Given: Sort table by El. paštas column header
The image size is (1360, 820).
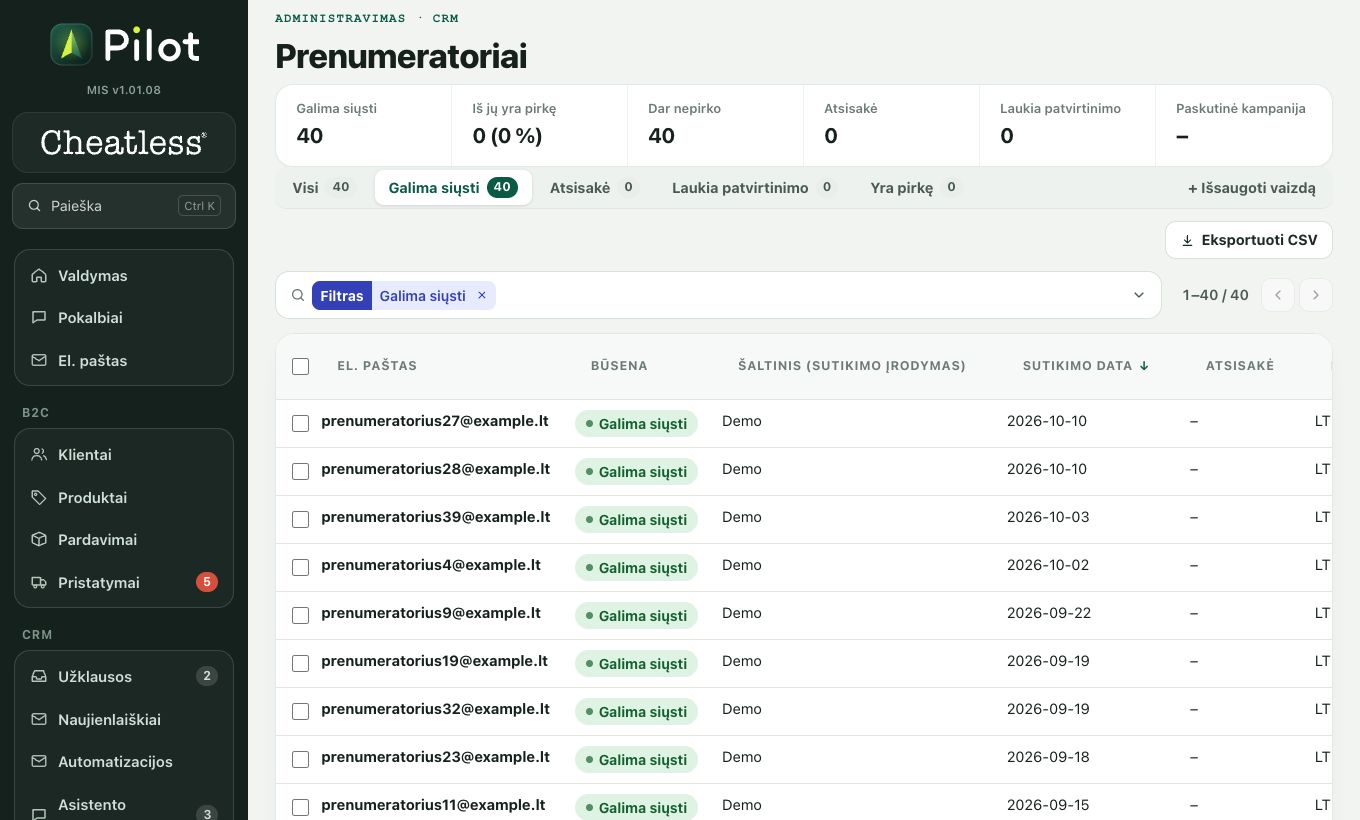Looking at the screenshot, I should tap(377, 366).
